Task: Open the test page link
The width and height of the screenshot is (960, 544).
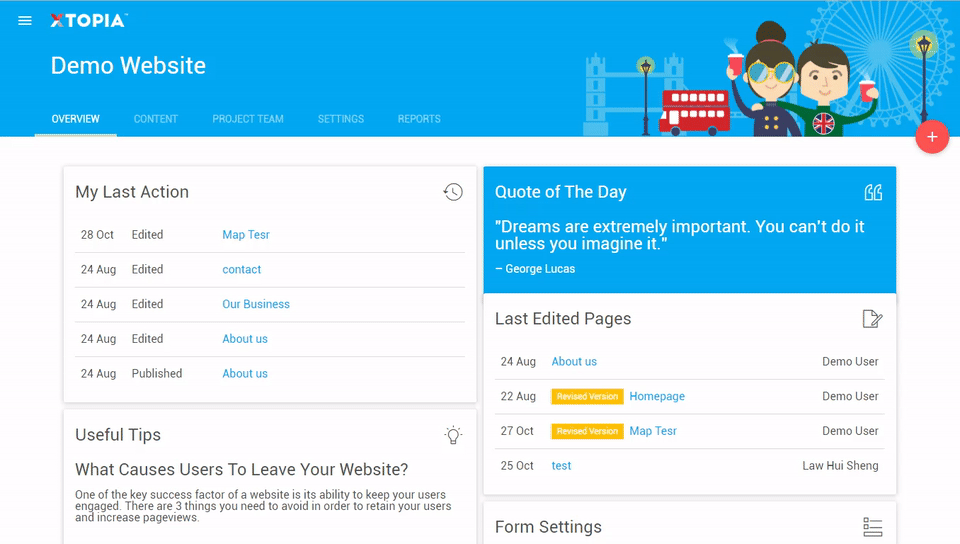Action: point(562,466)
